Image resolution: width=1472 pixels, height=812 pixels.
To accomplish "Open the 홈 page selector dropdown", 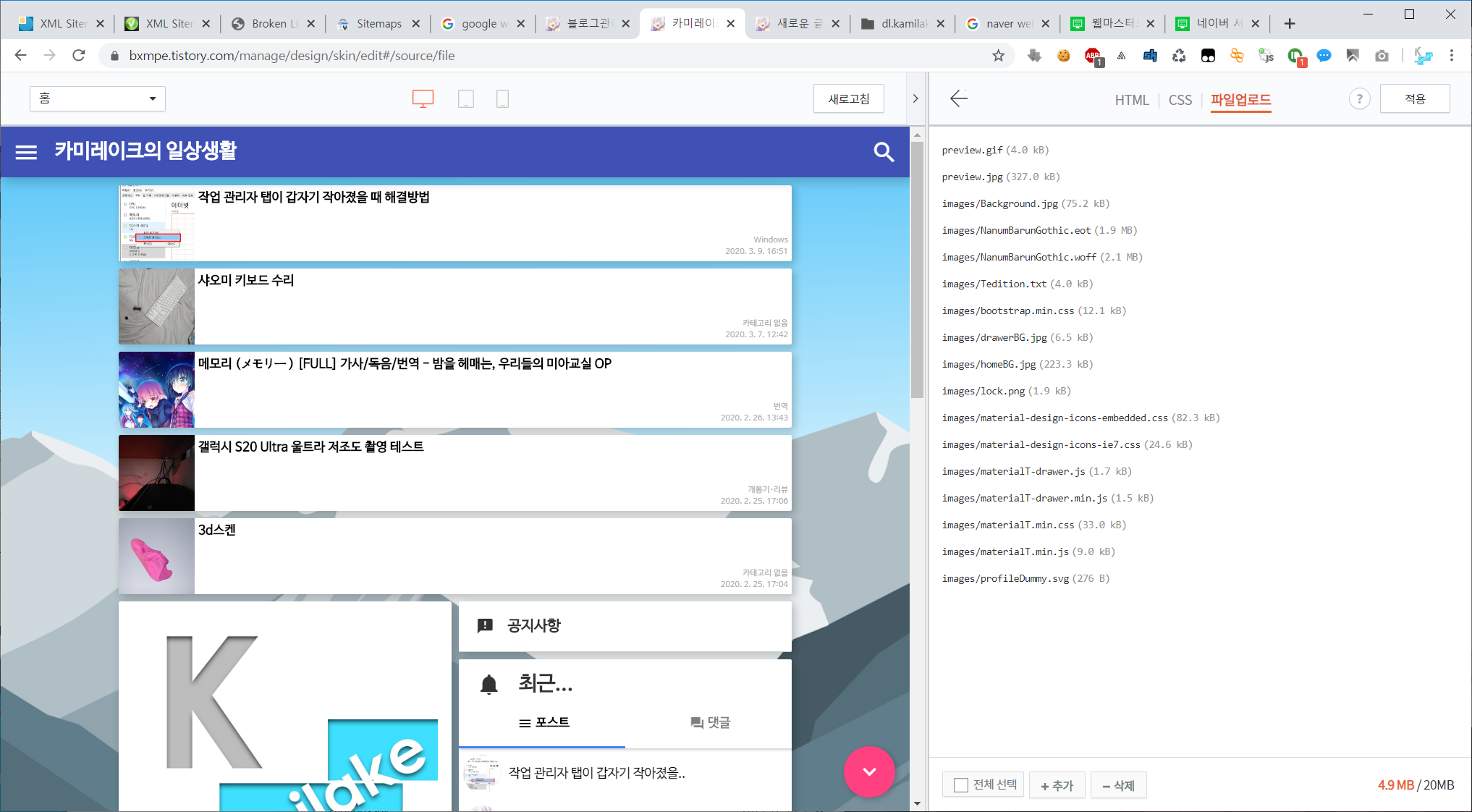I will (98, 98).
